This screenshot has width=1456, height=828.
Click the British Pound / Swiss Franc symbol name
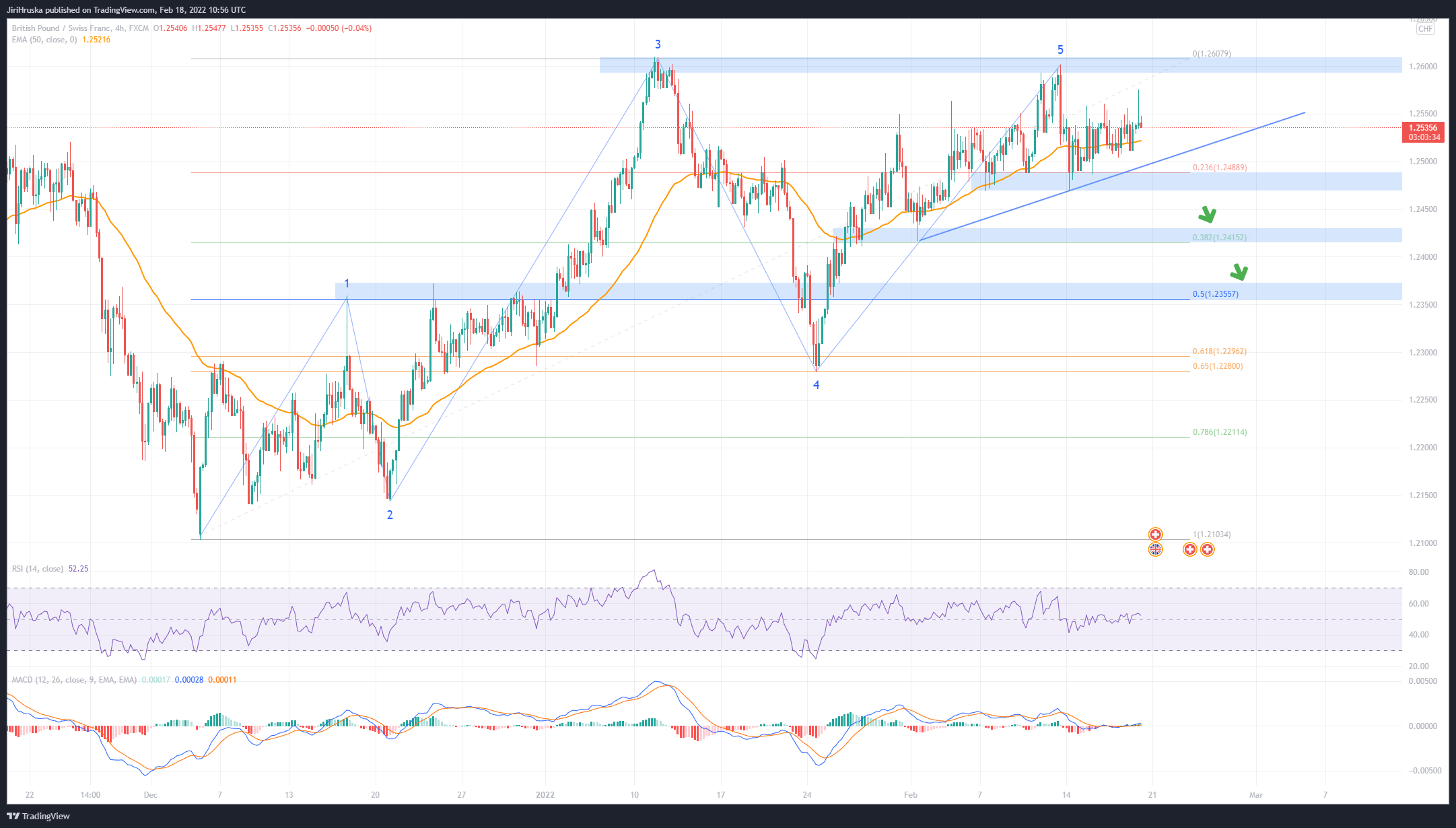coord(61,28)
